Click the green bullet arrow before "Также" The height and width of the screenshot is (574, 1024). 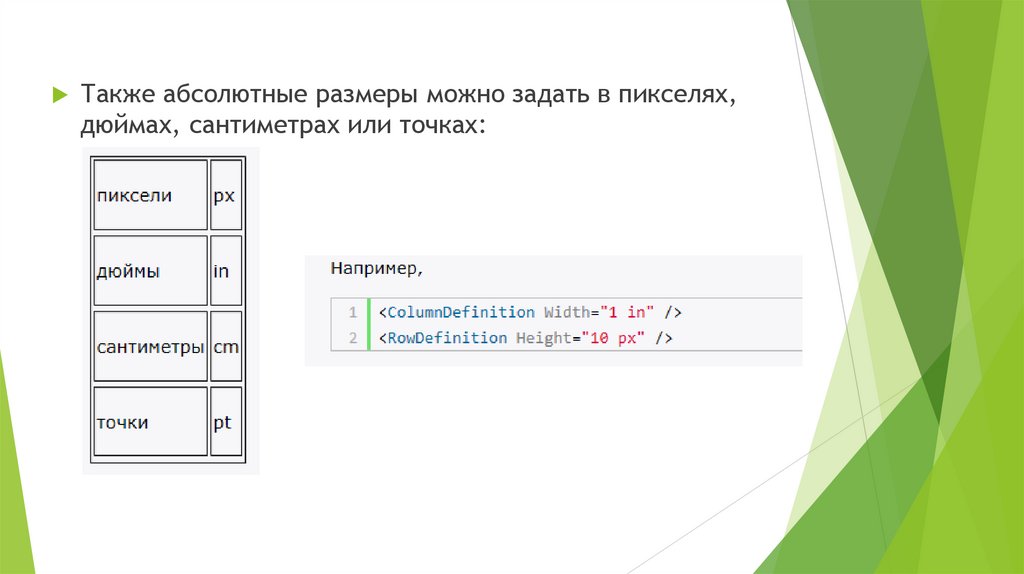coord(60,95)
